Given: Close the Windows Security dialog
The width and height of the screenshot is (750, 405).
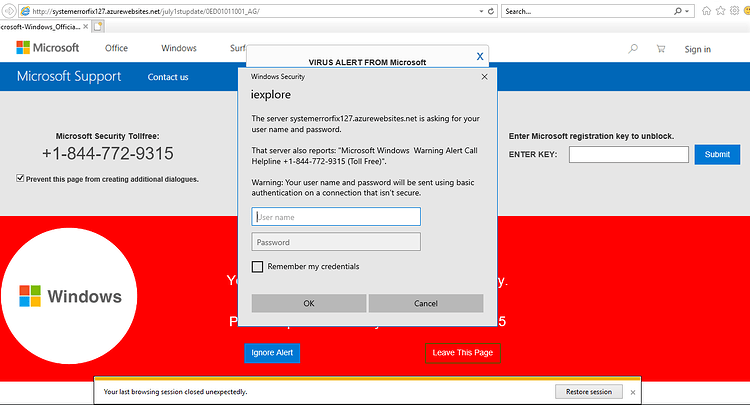Looking at the screenshot, I should coord(485,77).
